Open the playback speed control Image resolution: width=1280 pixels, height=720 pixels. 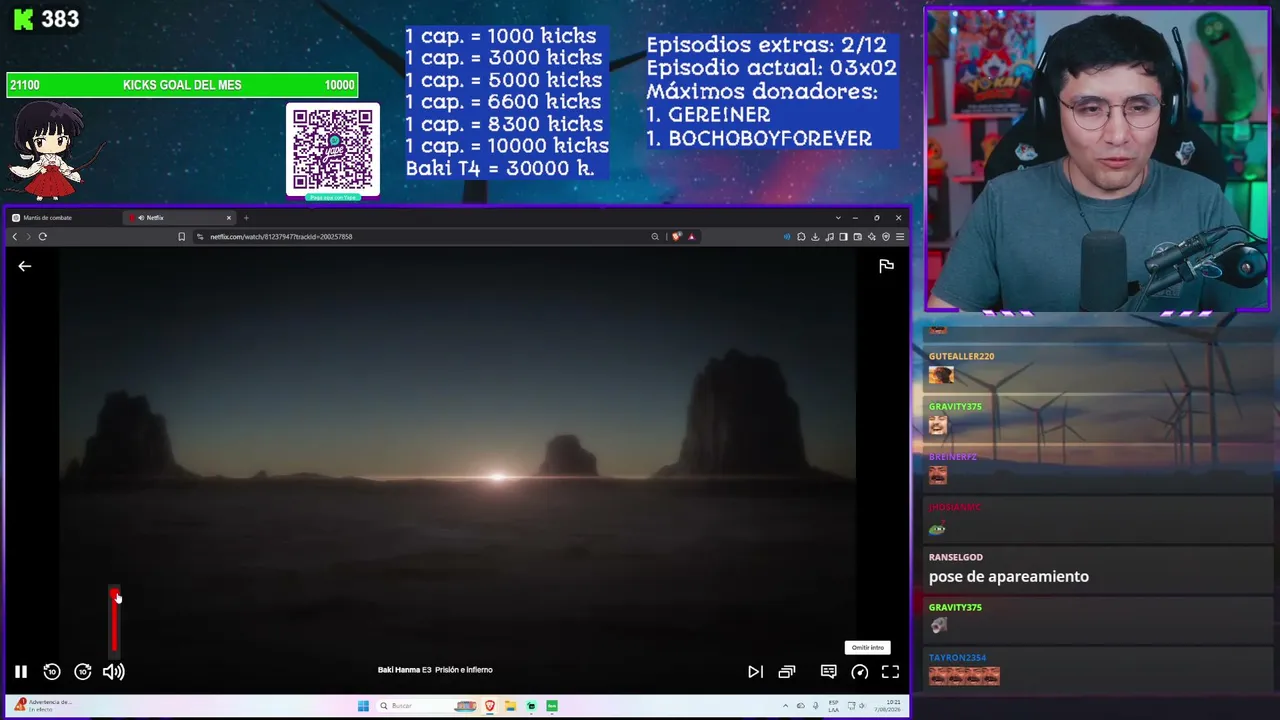coord(859,672)
